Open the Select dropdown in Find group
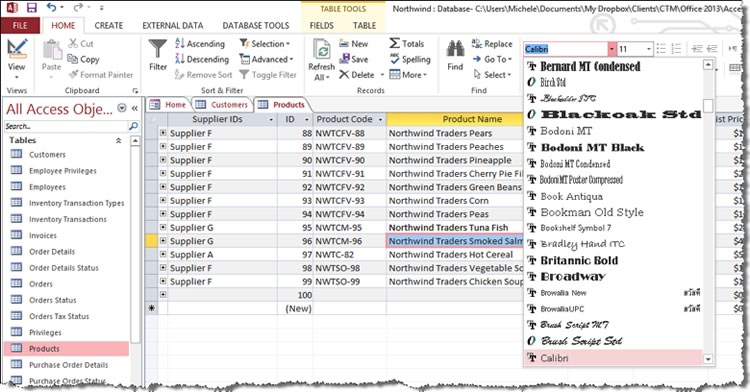 492,75
